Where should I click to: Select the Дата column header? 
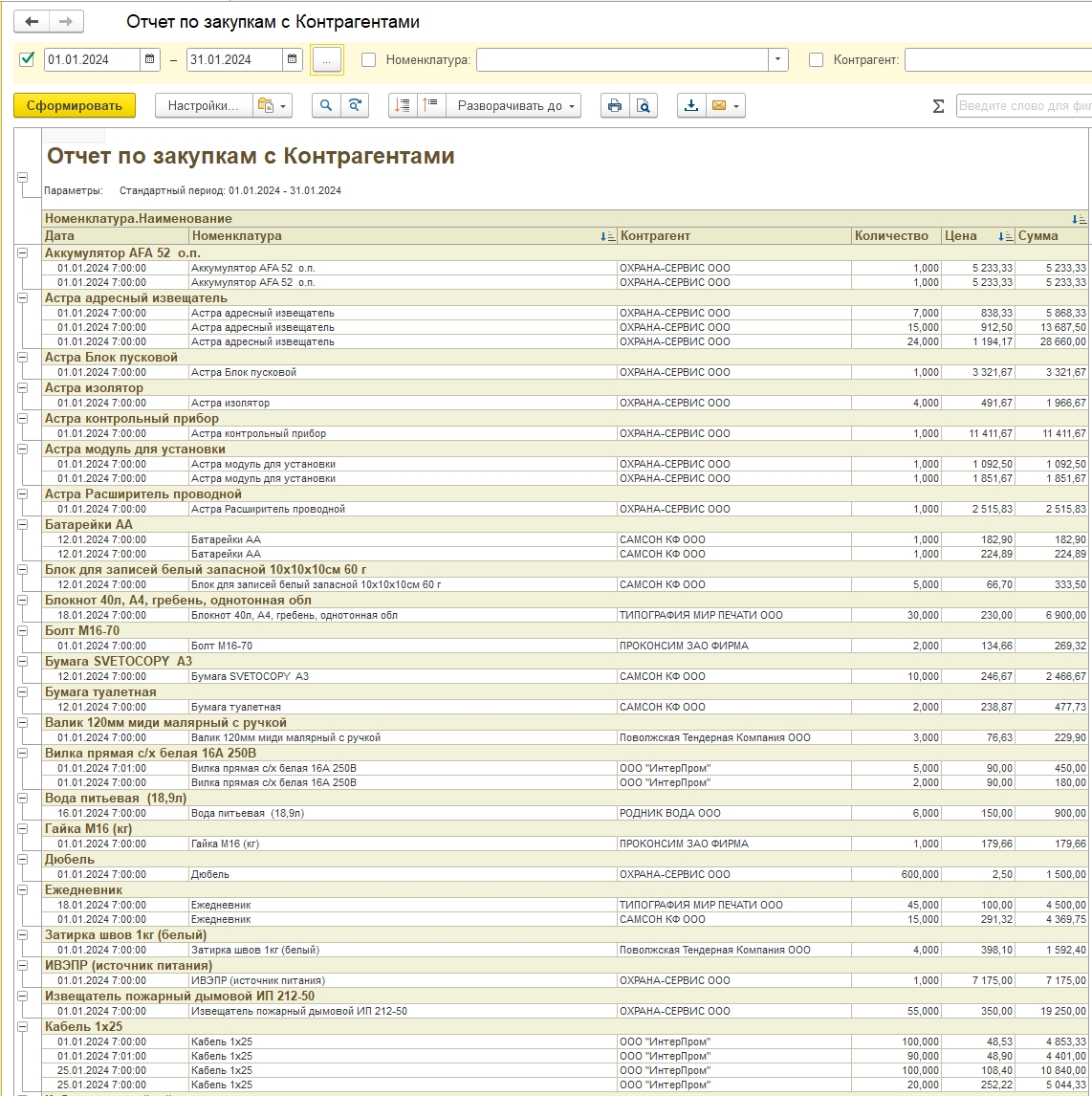[116, 236]
